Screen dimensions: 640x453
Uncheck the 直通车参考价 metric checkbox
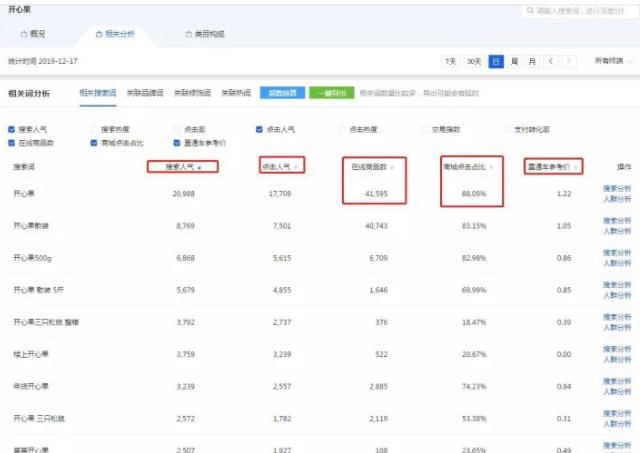[177, 143]
